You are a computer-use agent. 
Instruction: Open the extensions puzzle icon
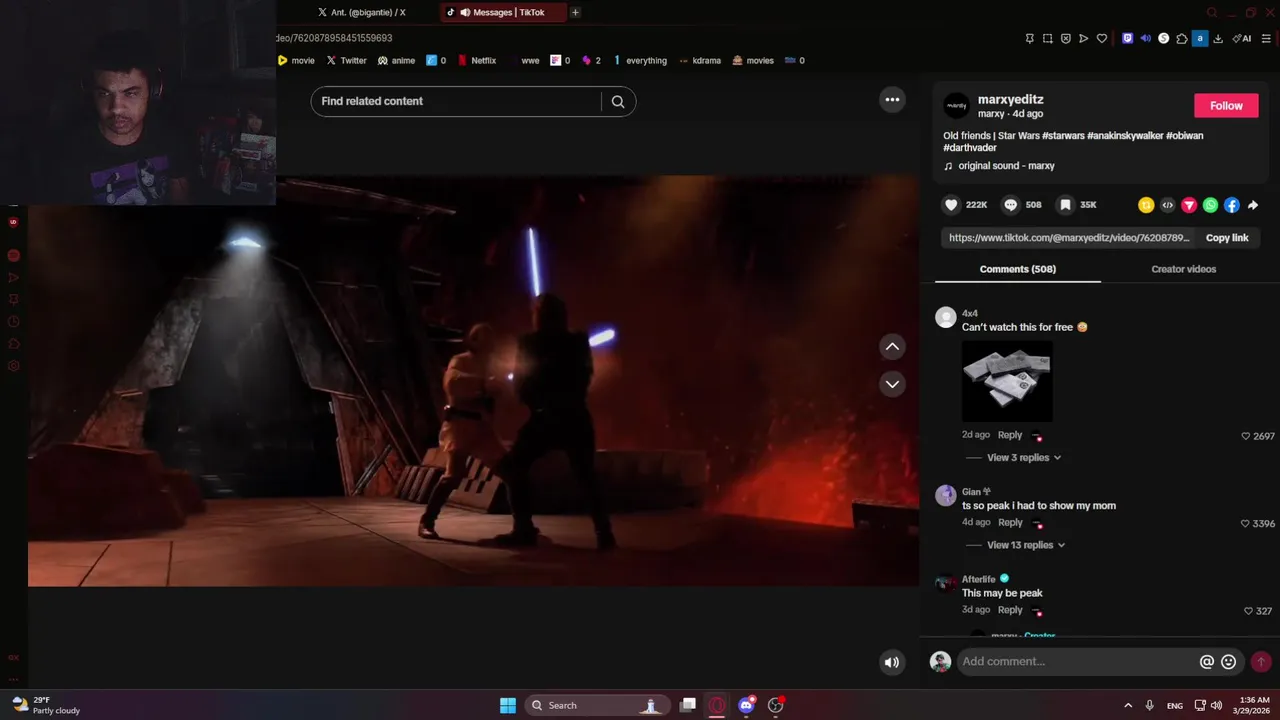click(1181, 38)
